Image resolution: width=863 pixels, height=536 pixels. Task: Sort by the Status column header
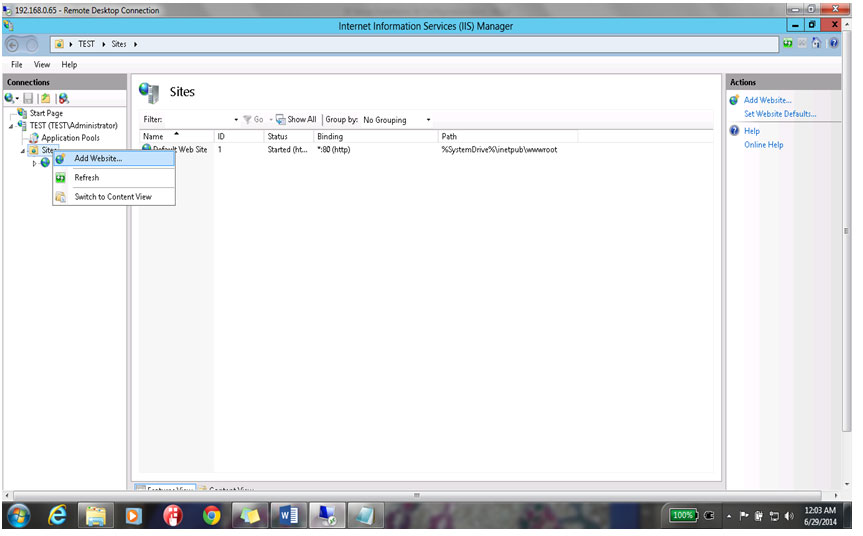click(x=288, y=136)
